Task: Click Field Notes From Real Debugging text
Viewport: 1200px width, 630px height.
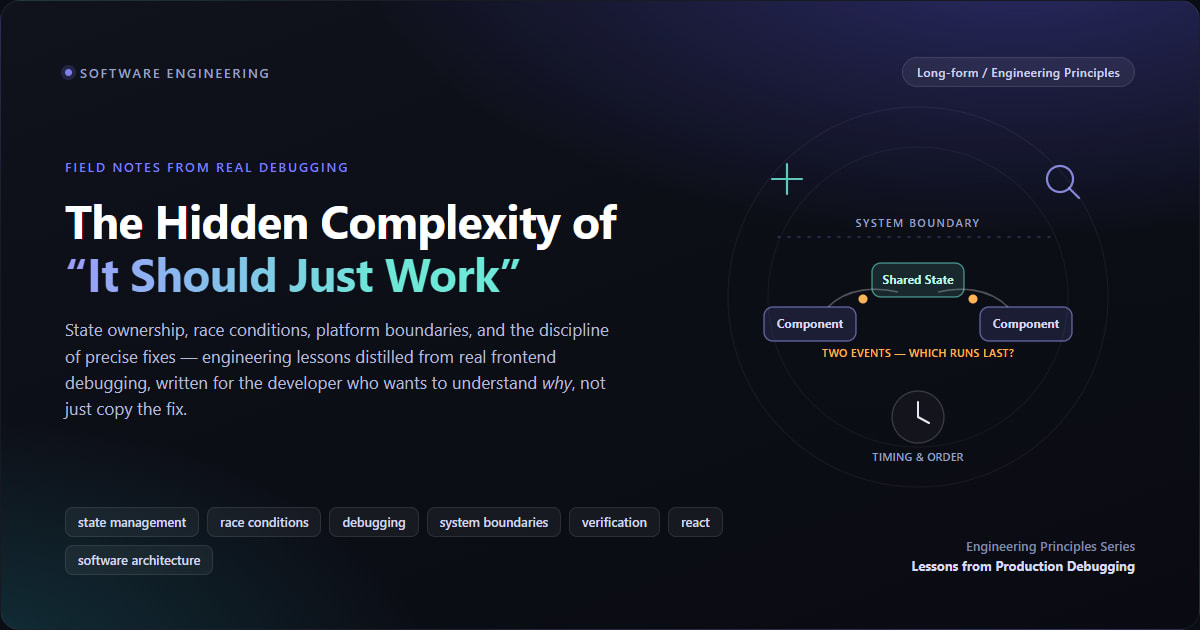Action: point(207,167)
